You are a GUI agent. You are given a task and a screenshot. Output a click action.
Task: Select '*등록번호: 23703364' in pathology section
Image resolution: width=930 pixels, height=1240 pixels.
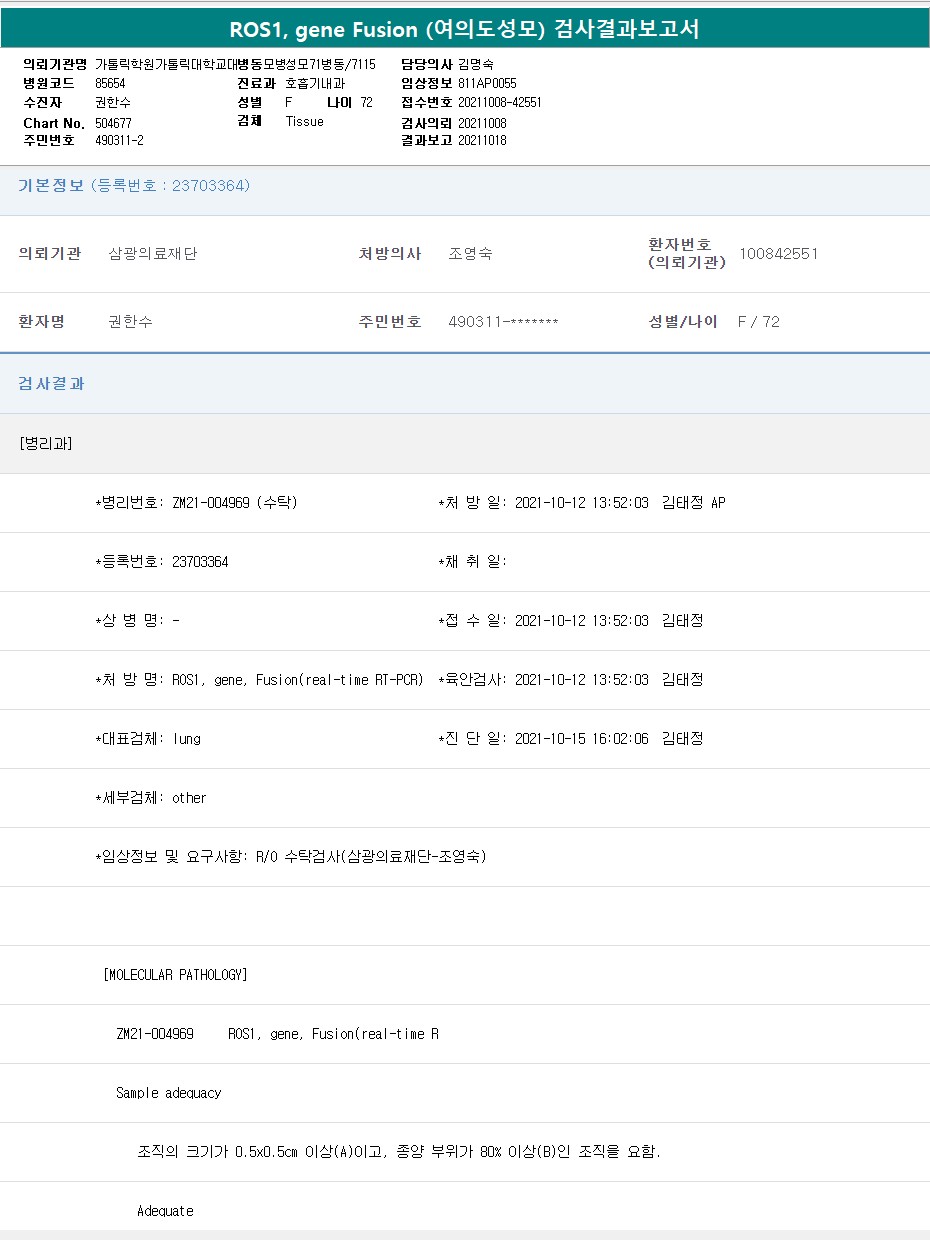[x=161, y=562]
